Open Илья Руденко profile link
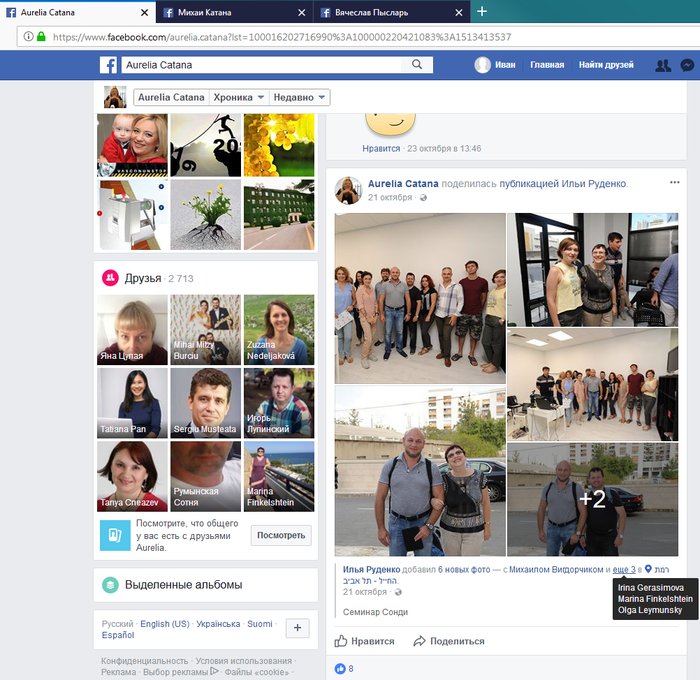 pos(371,569)
